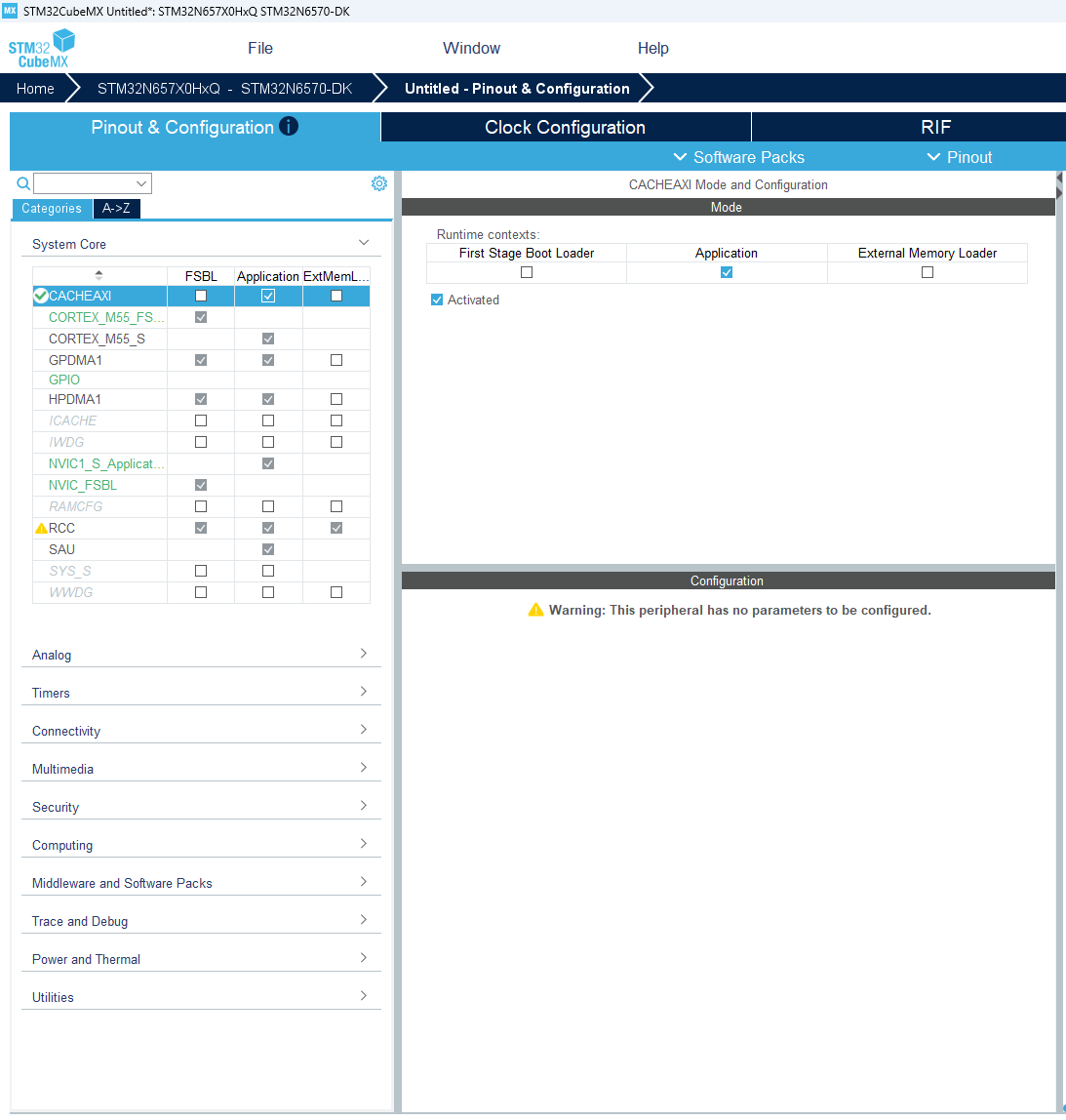
Task: Expand the Multimedia category
Action: [x=201, y=769]
